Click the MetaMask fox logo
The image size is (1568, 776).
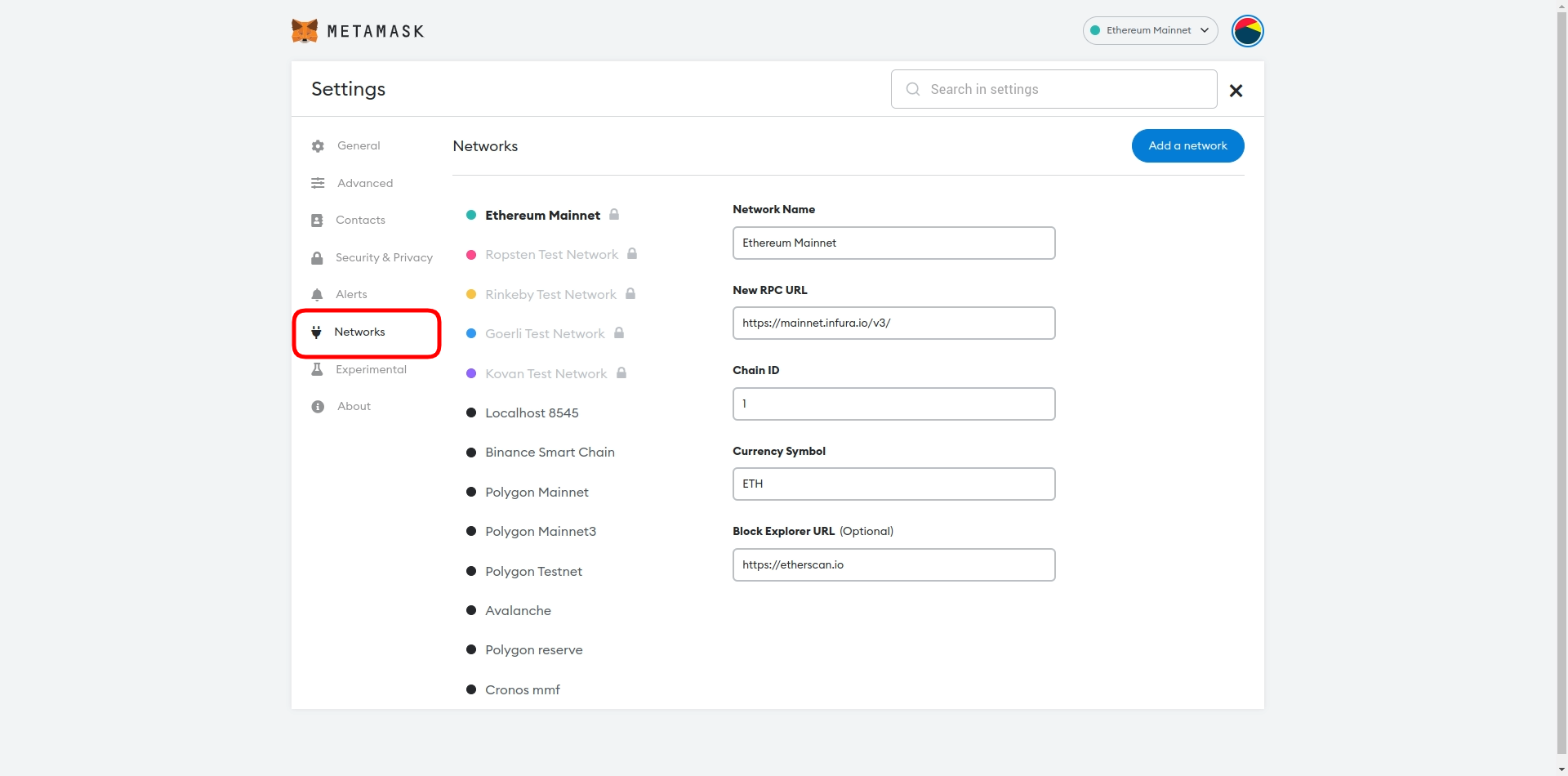coord(305,31)
